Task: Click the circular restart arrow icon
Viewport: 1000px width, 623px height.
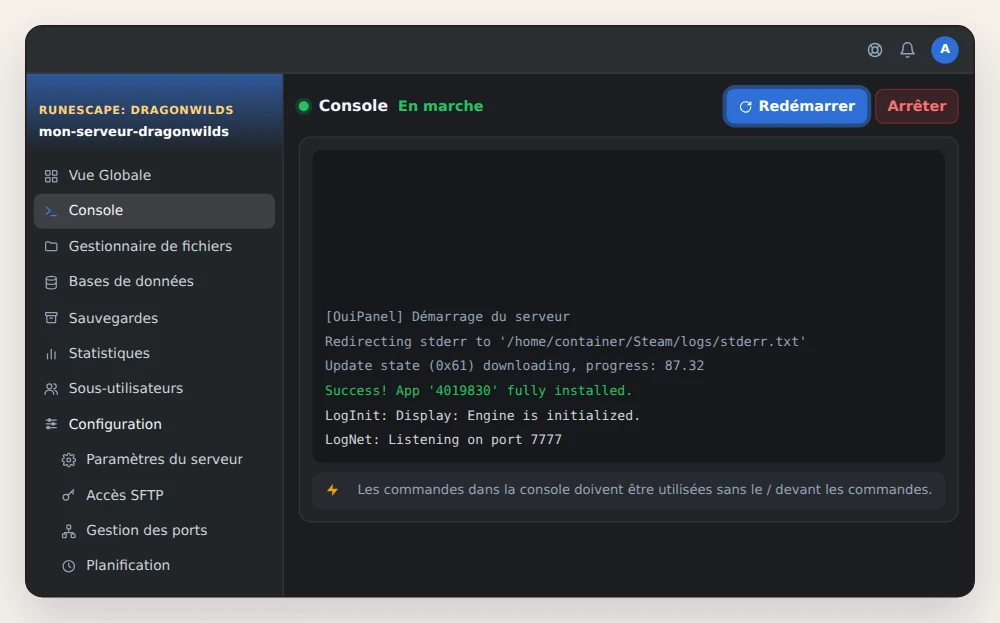Action: [x=745, y=106]
